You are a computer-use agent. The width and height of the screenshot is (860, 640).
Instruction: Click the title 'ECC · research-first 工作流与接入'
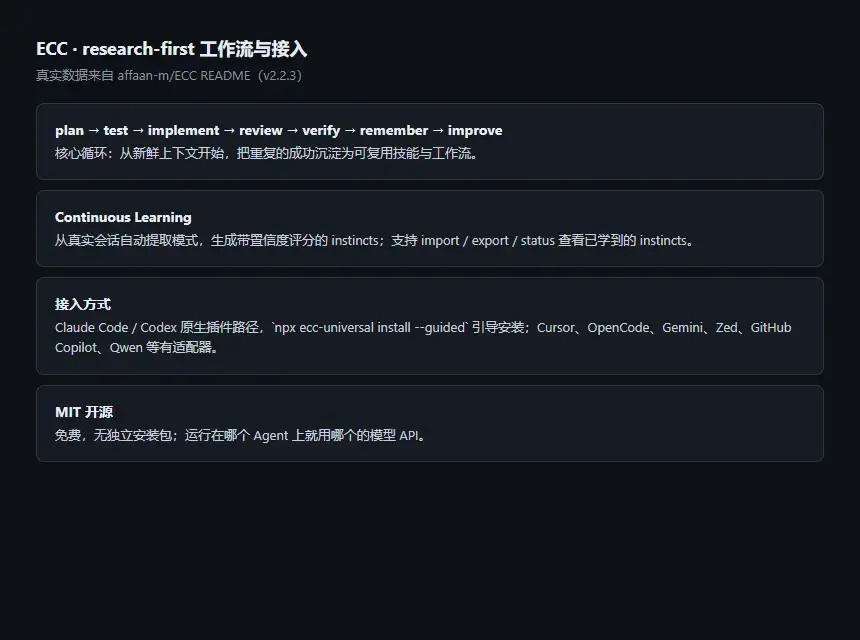171,49
